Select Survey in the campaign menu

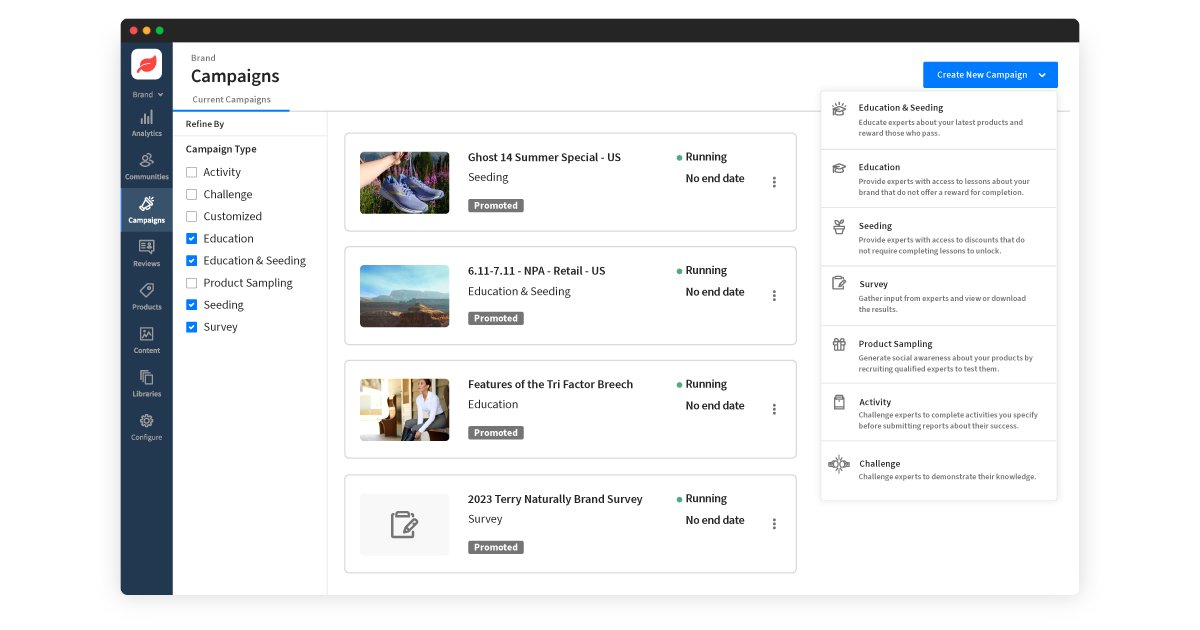coord(938,296)
